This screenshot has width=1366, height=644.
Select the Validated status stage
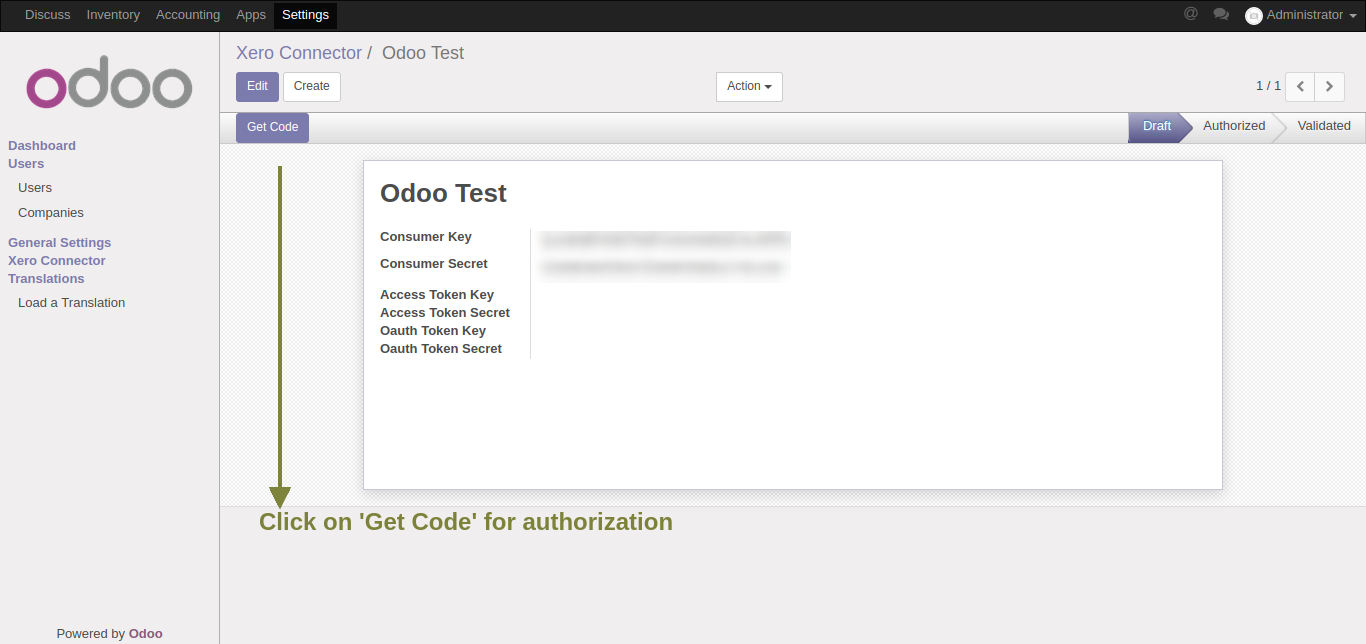tap(1324, 126)
